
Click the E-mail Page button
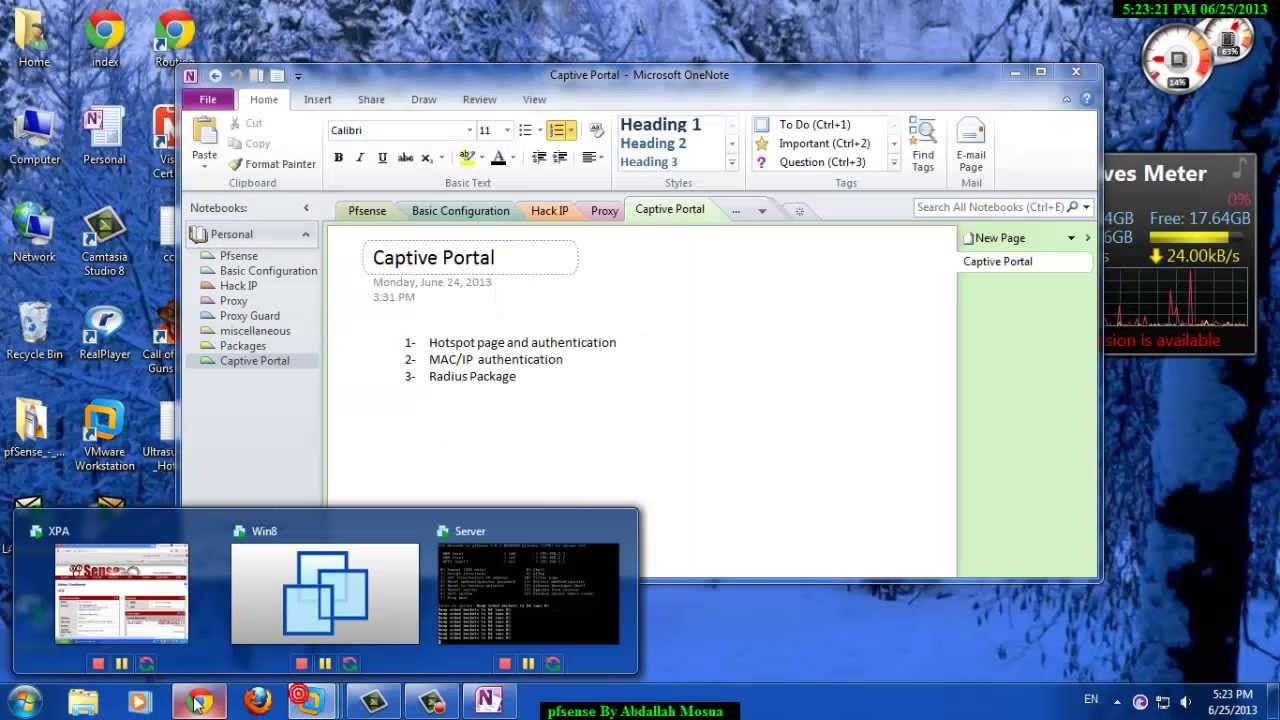point(971,145)
